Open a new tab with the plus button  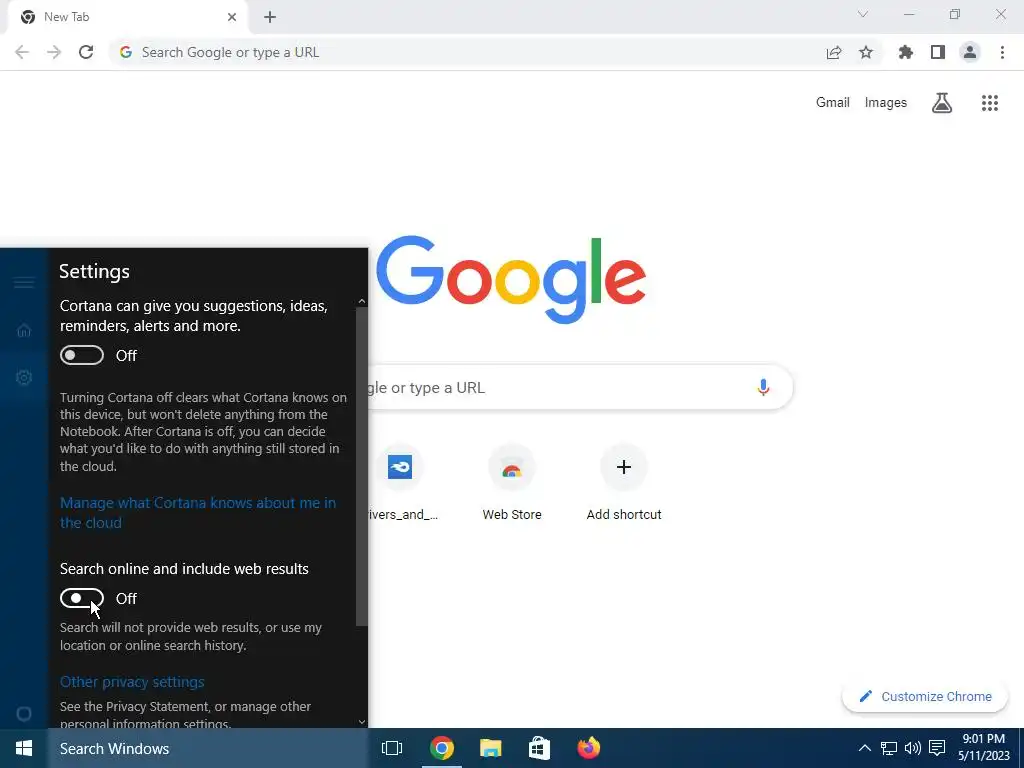pos(270,17)
